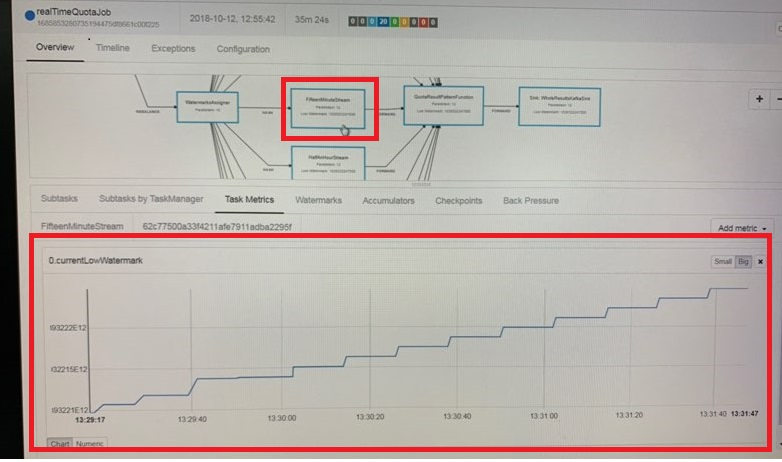
Task: Open the Exceptions tab
Action: 173,48
